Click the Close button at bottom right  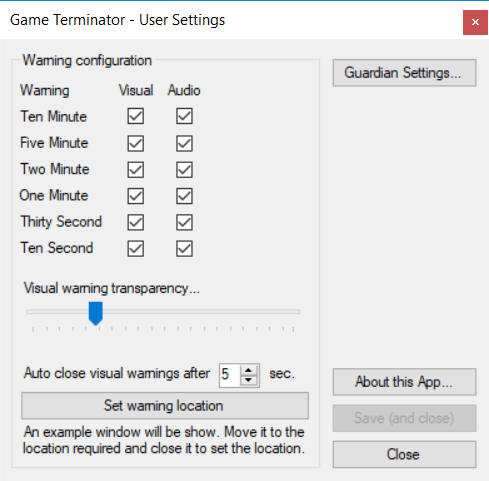point(404,454)
